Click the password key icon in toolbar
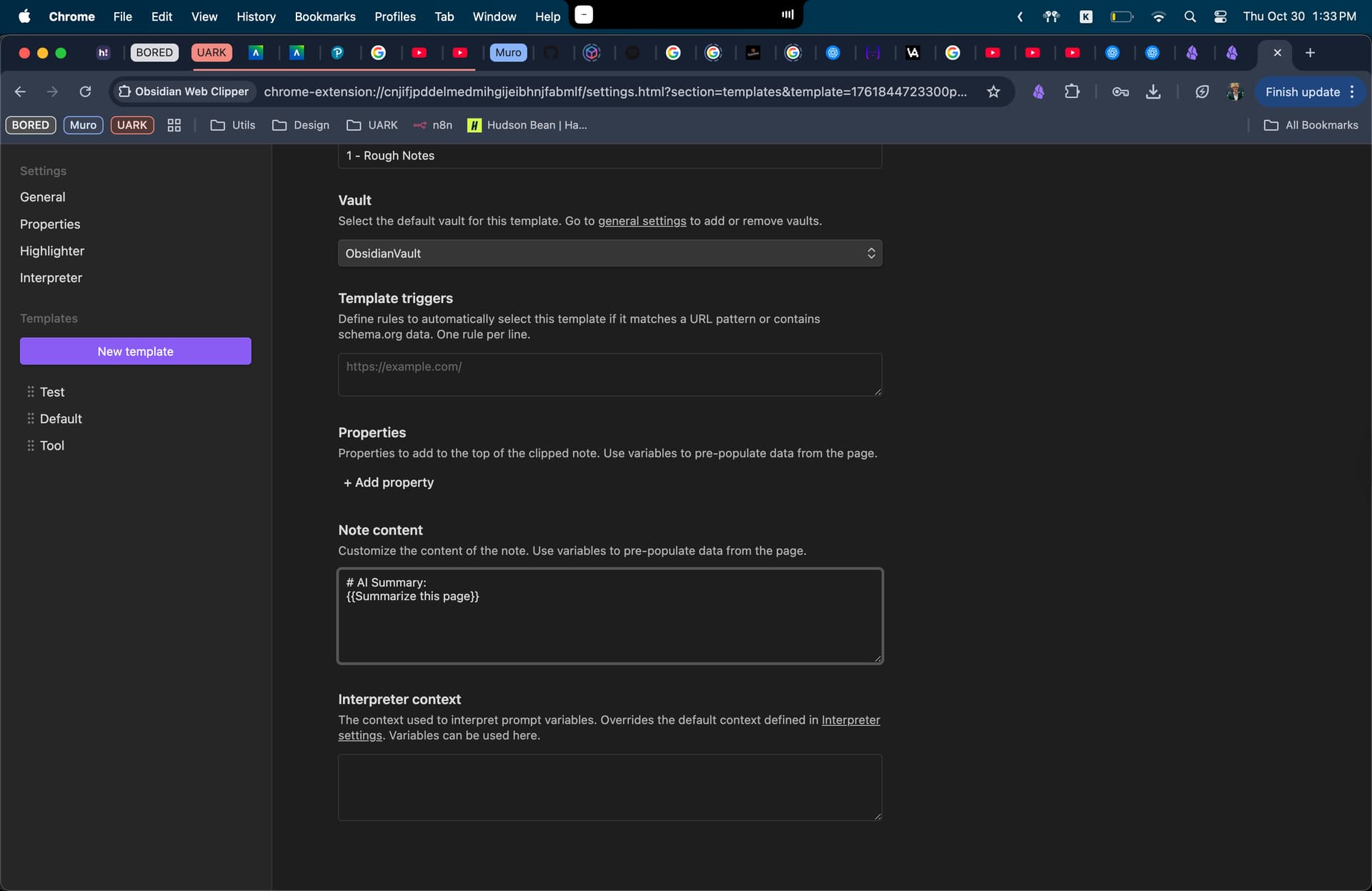 [x=1120, y=91]
